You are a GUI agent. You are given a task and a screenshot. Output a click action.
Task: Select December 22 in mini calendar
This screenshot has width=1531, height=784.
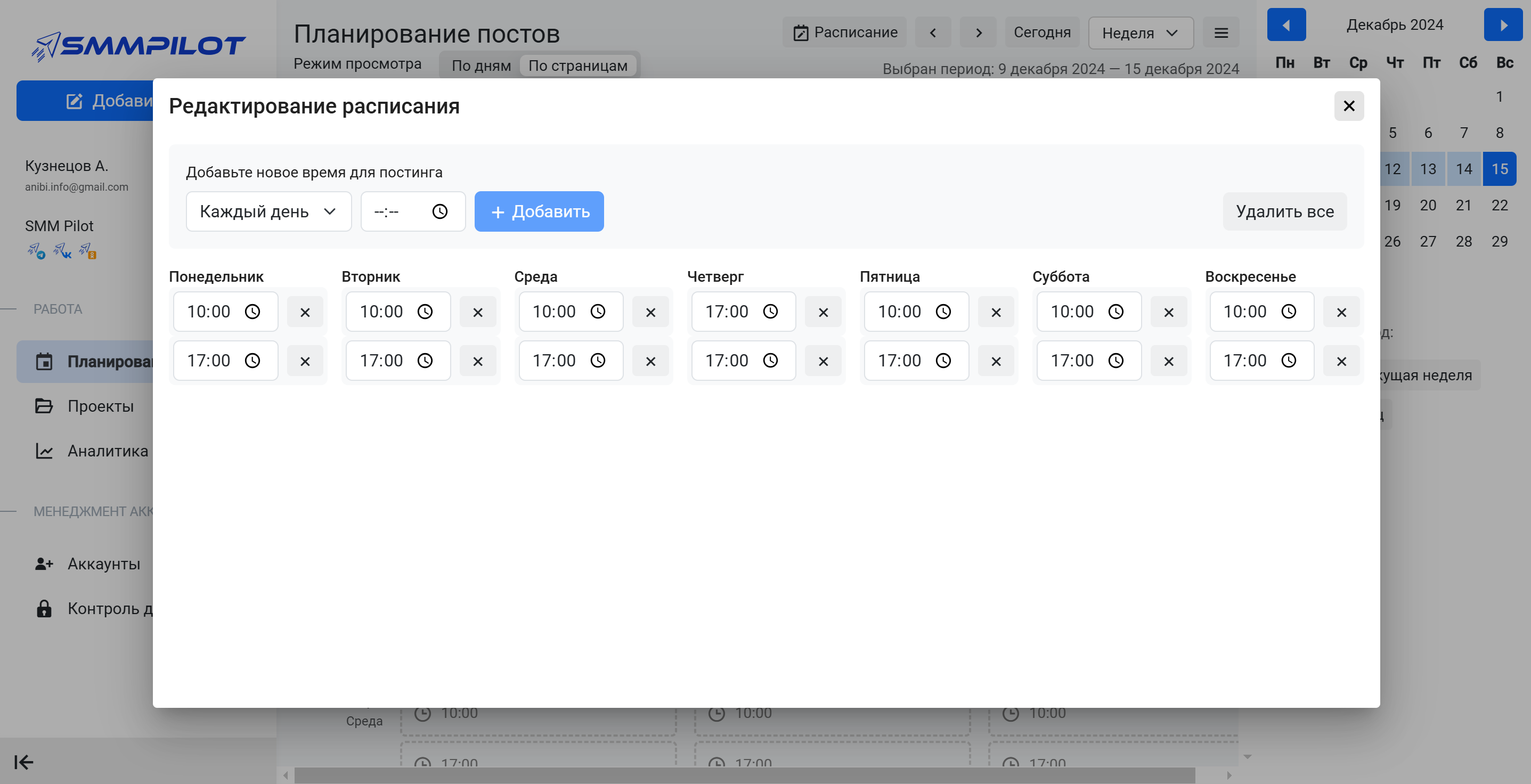1500,206
